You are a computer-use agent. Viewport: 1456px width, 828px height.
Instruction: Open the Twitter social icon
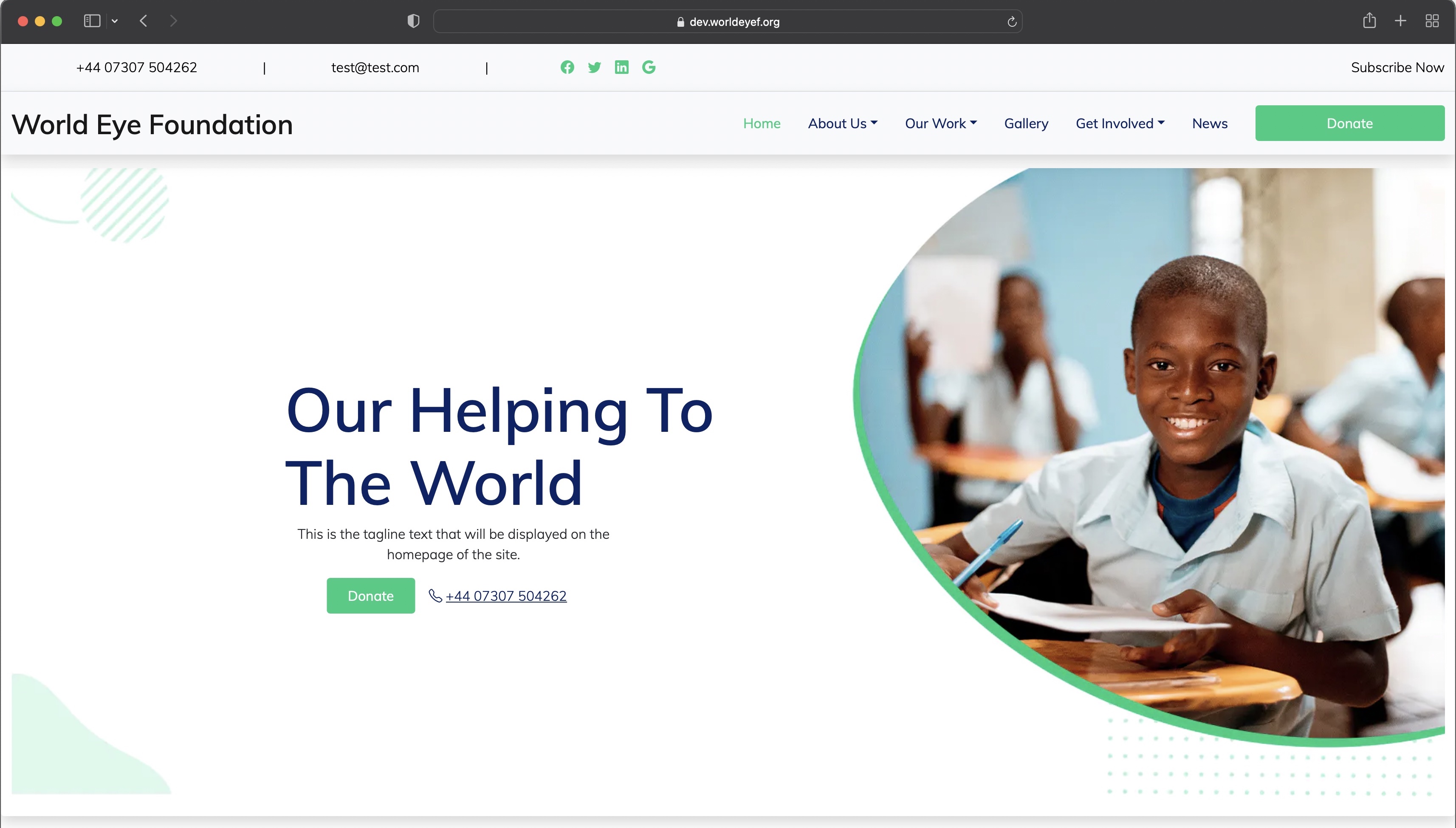click(594, 67)
